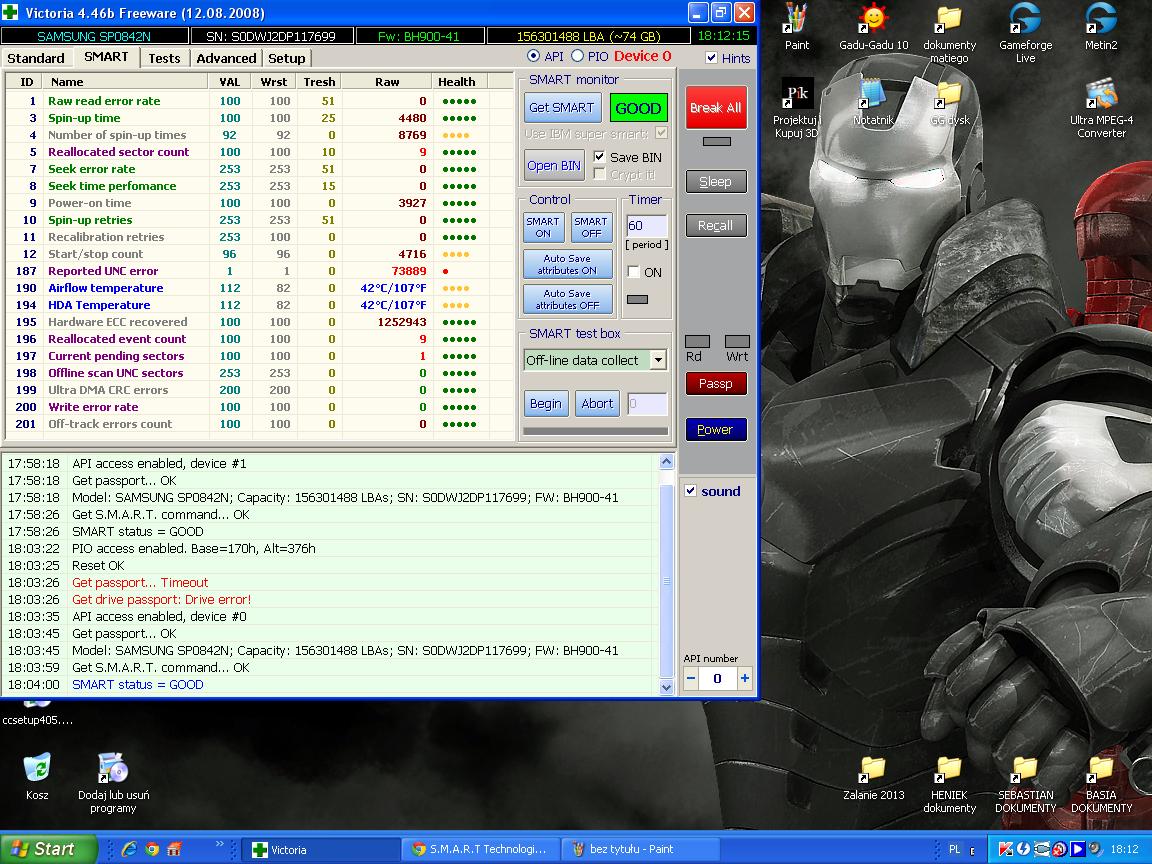Toggle the Crypt it! checkbox
The width and height of the screenshot is (1152, 864).
[600, 174]
